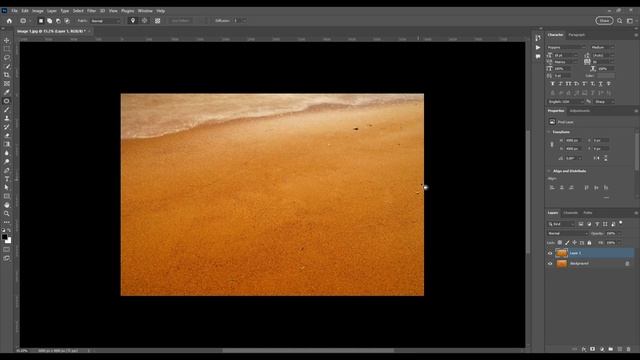Switch to the Adjustments tab
Image resolution: width=640 pixels, height=360 pixels.
[x=580, y=111]
